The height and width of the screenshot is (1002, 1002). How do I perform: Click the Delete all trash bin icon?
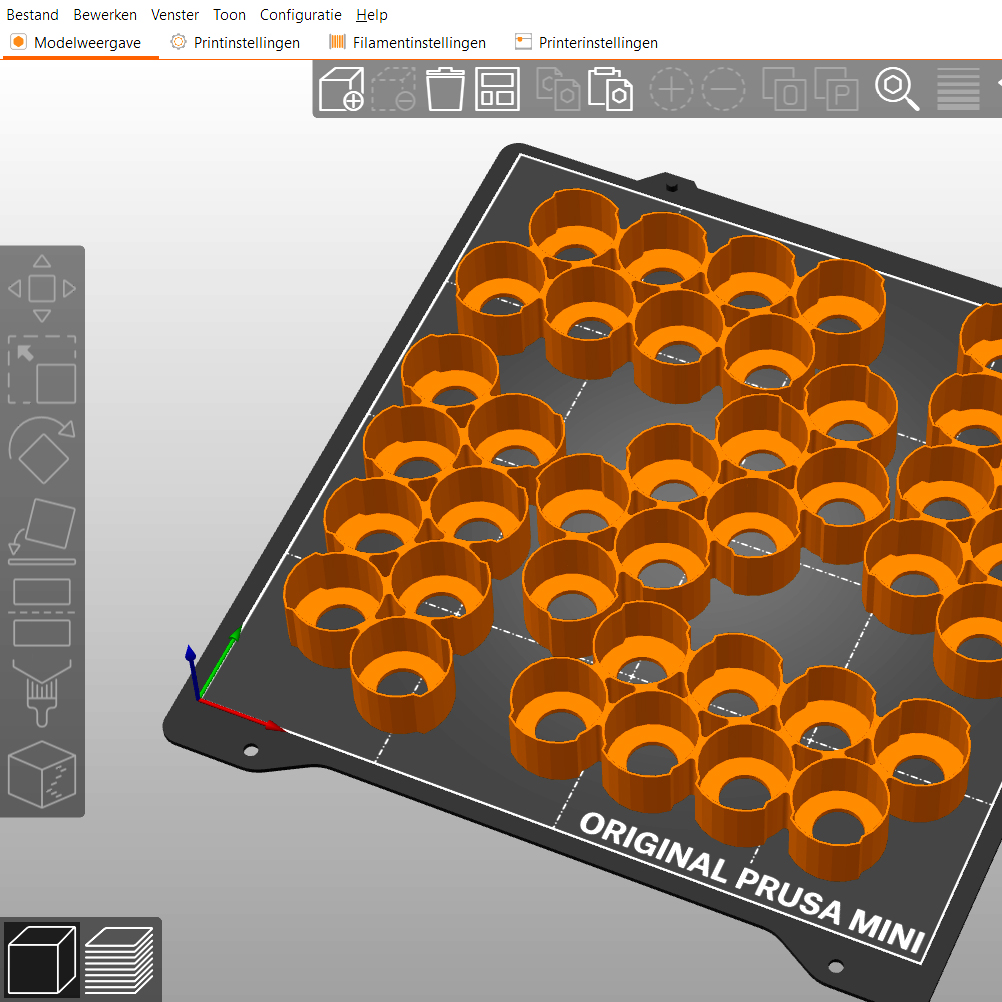coord(445,89)
